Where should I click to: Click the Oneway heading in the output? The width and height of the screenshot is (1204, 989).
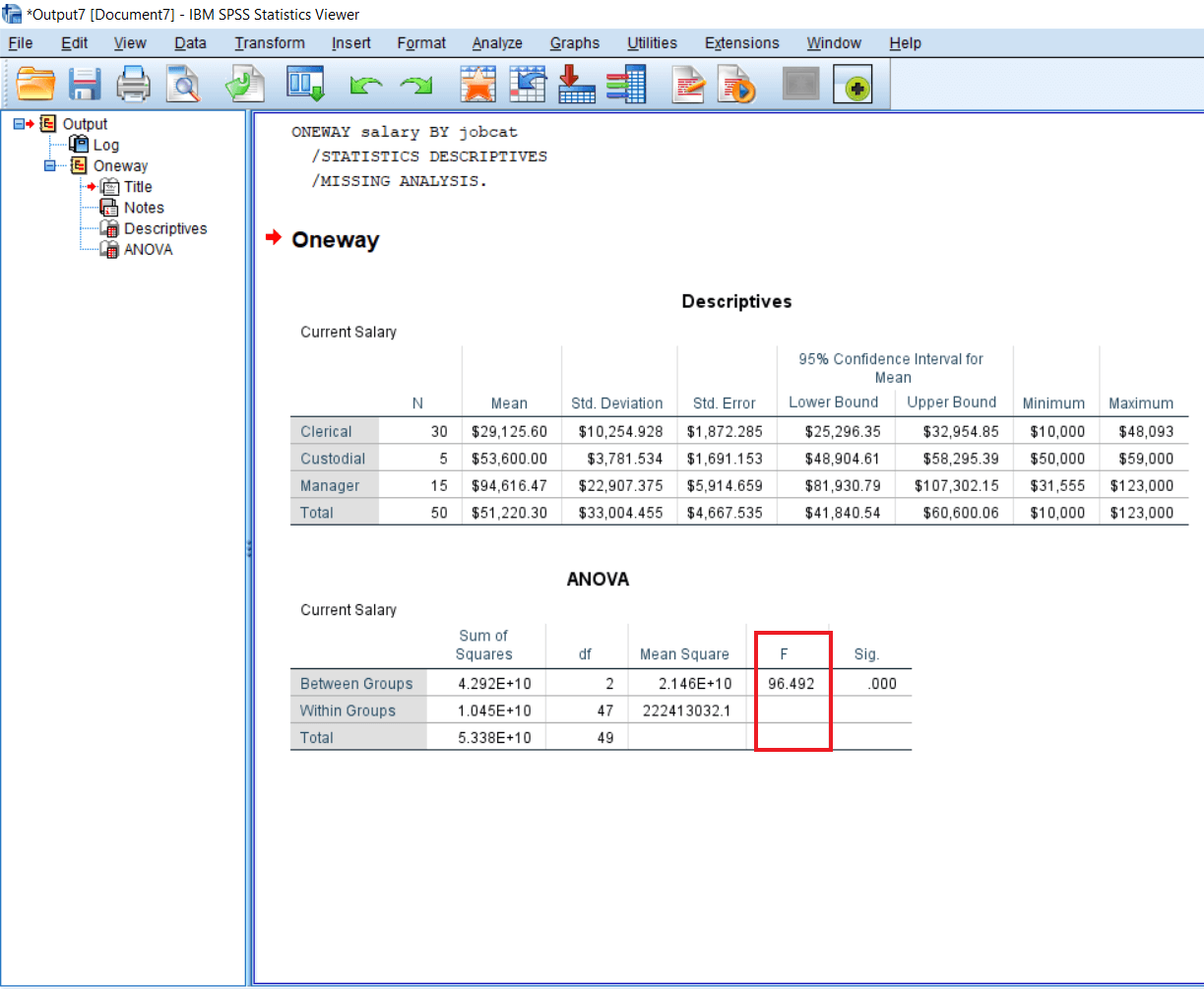[x=335, y=240]
